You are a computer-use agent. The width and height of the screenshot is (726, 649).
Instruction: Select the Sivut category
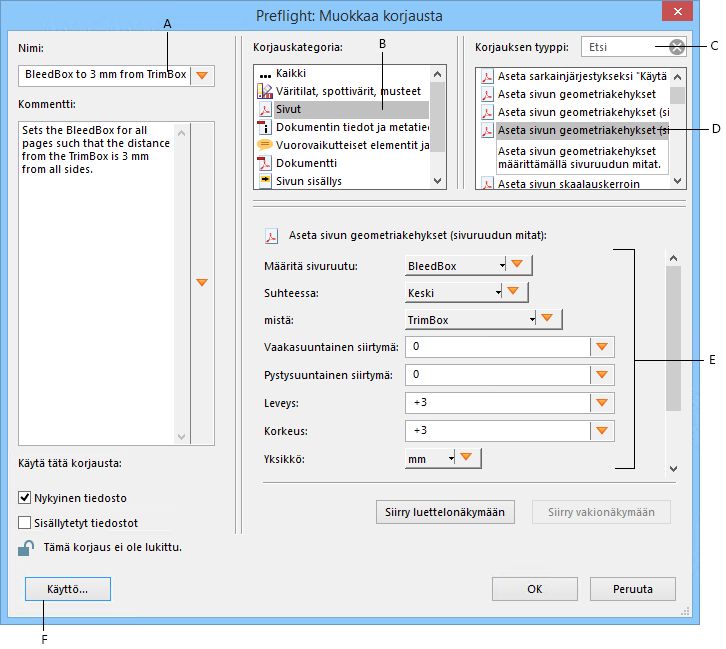click(x=343, y=109)
